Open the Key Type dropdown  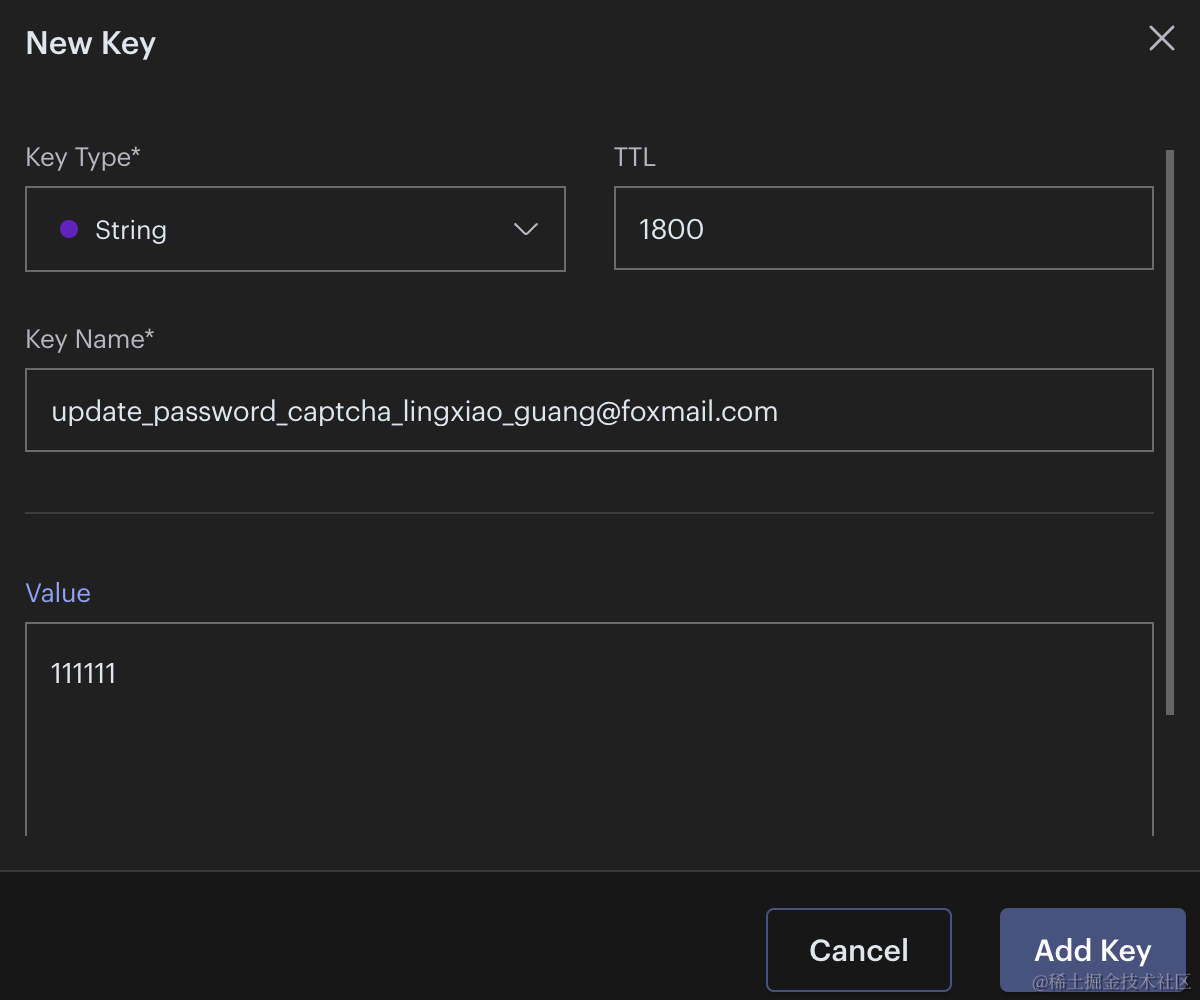(x=295, y=229)
